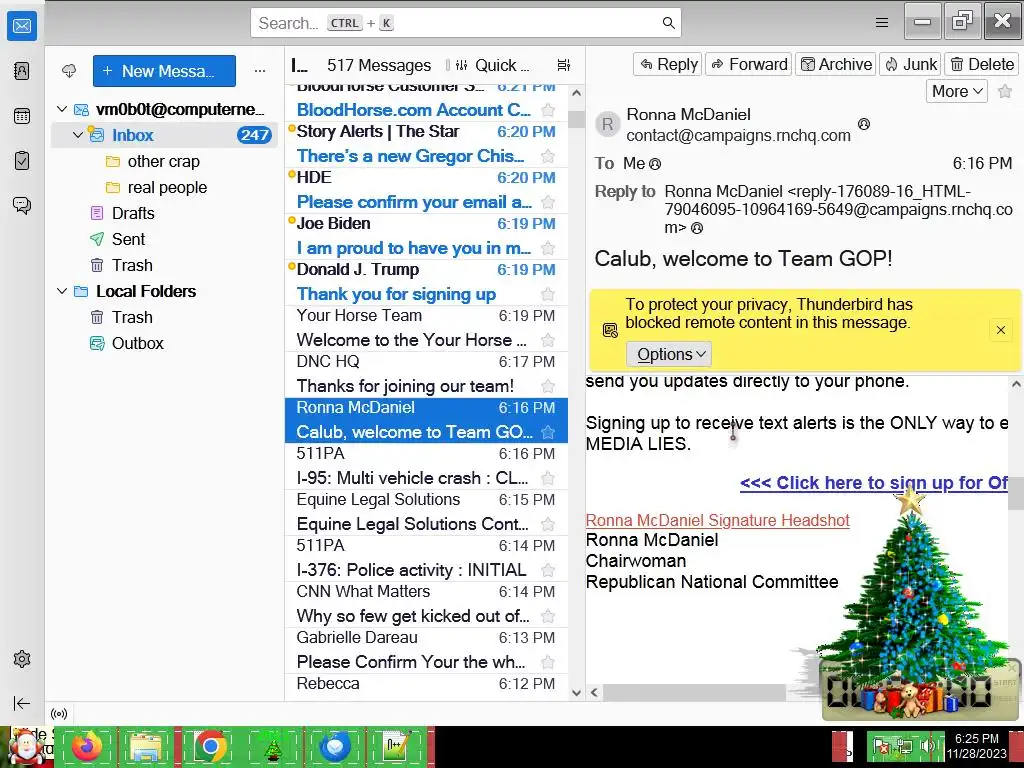1024x768 pixels.
Task: Open the Chat sidebar icon
Action: pos(22,206)
